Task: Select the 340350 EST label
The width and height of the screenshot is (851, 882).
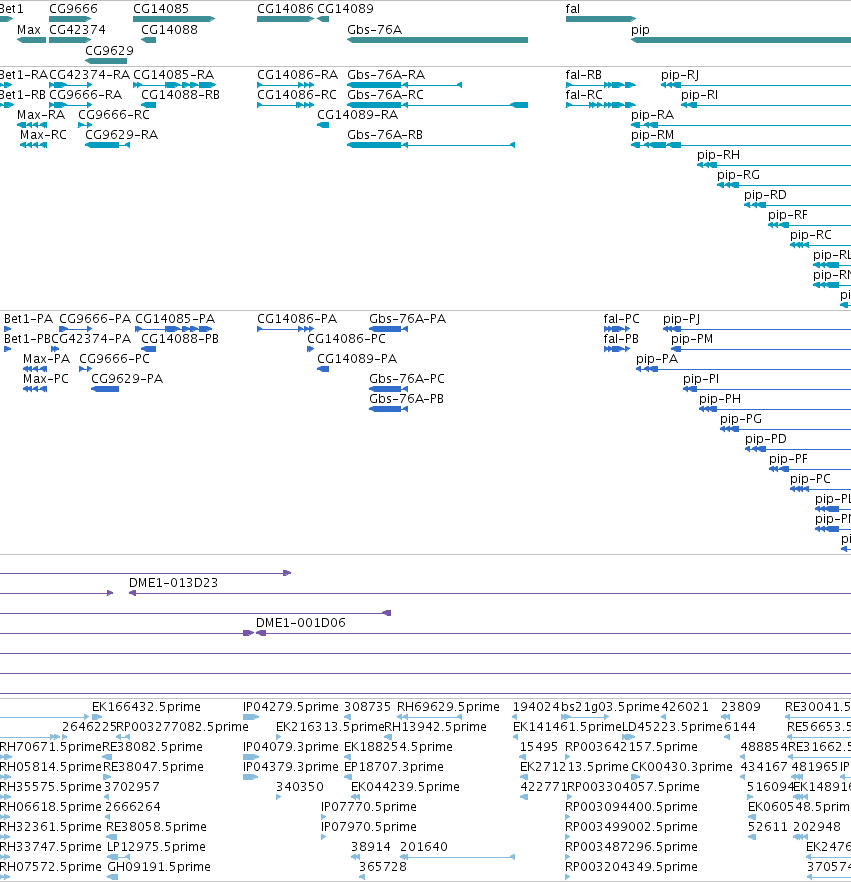Action: click(x=300, y=787)
